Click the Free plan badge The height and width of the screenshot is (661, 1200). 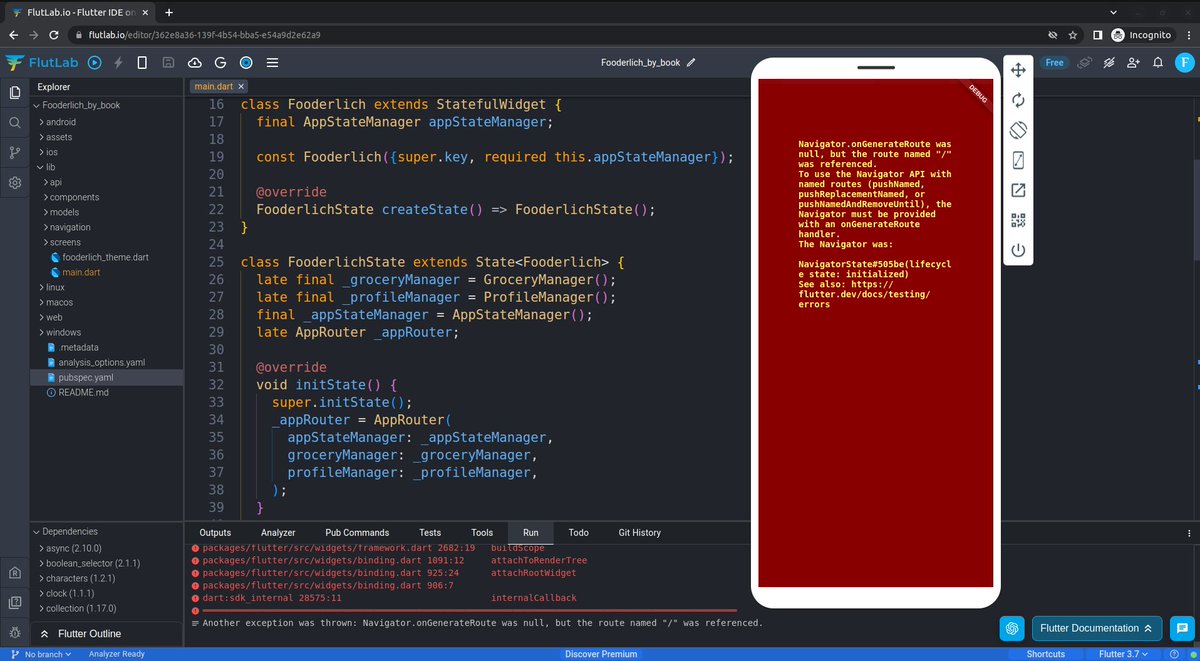pyautogui.click(x=1054, y=62)
